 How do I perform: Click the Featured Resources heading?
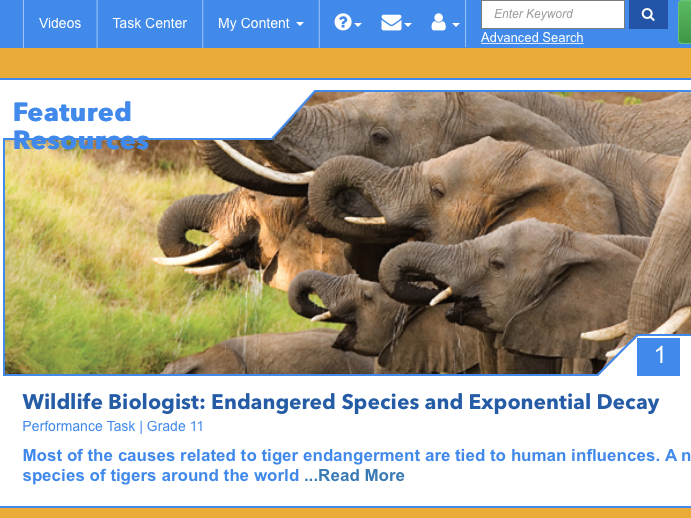(x=81, y=126)
